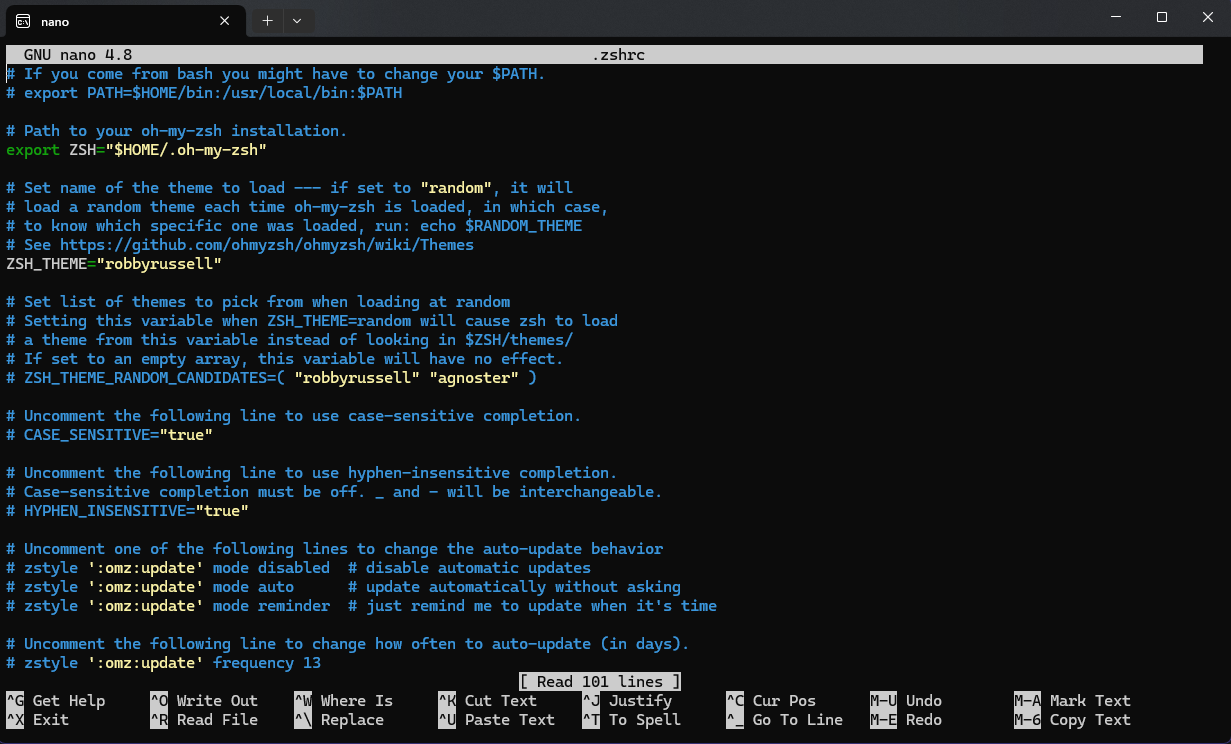Click the 'mode reminder' zstyle line
The image size is (1231, 744).
361,606
